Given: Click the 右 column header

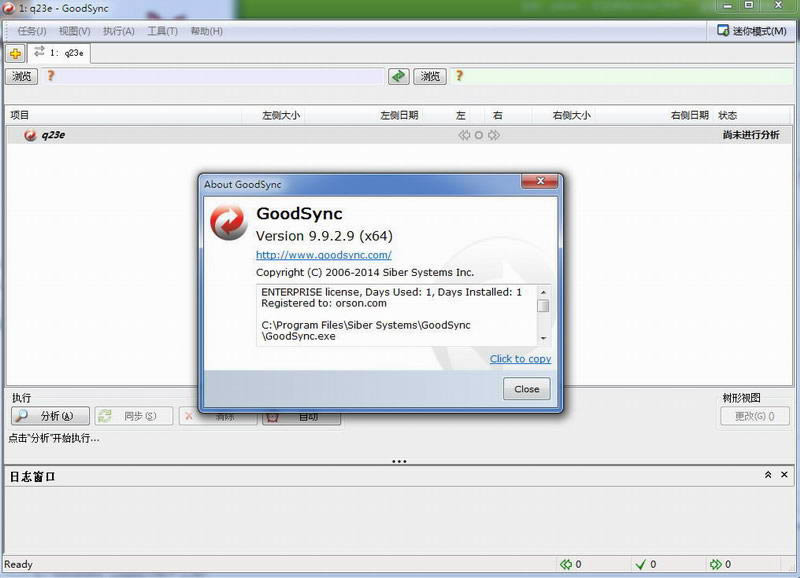Looking at the screenshot, I should [497, 115].
